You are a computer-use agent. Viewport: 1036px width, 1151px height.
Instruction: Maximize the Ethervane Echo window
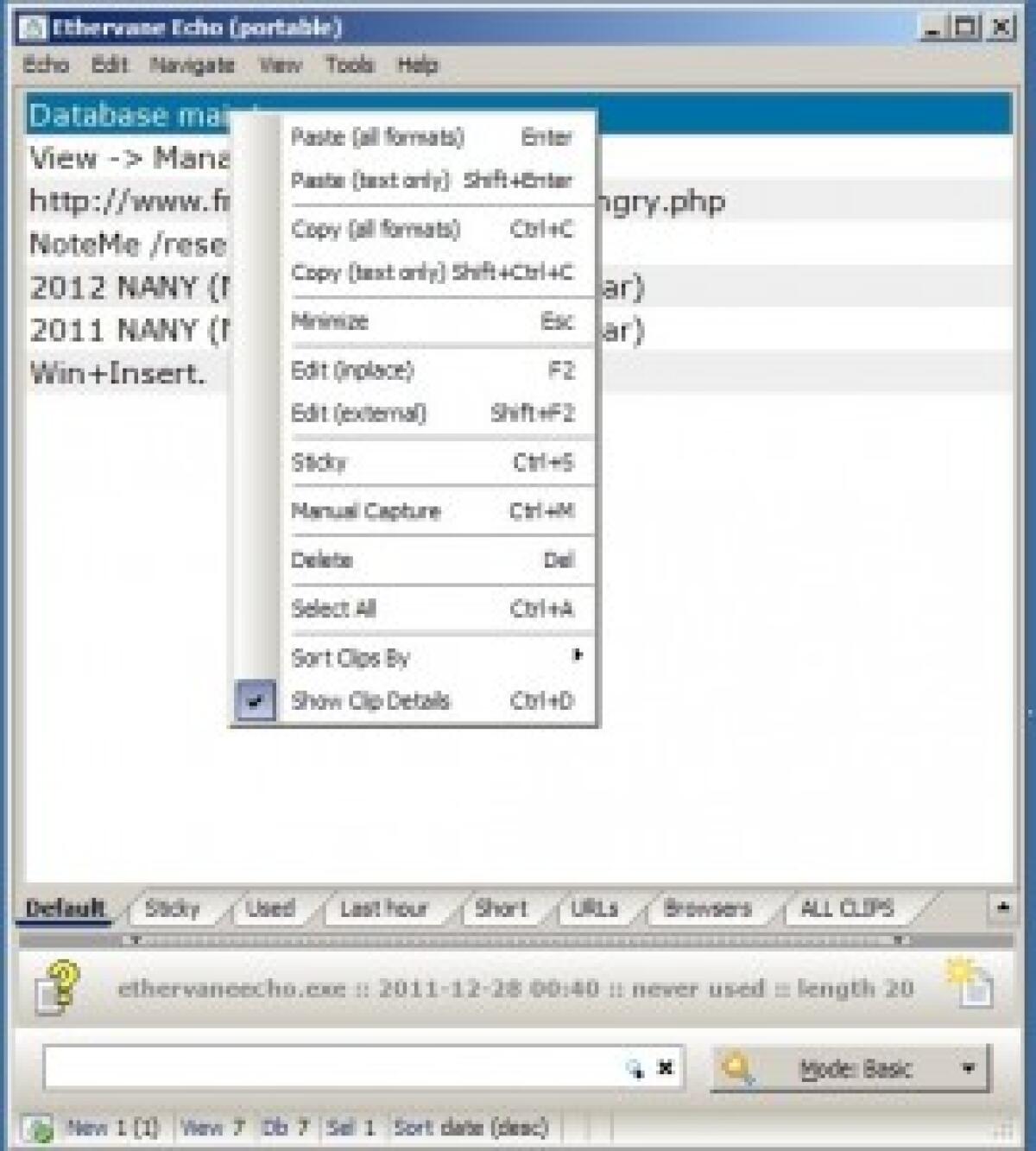click(x=965, y=28)
